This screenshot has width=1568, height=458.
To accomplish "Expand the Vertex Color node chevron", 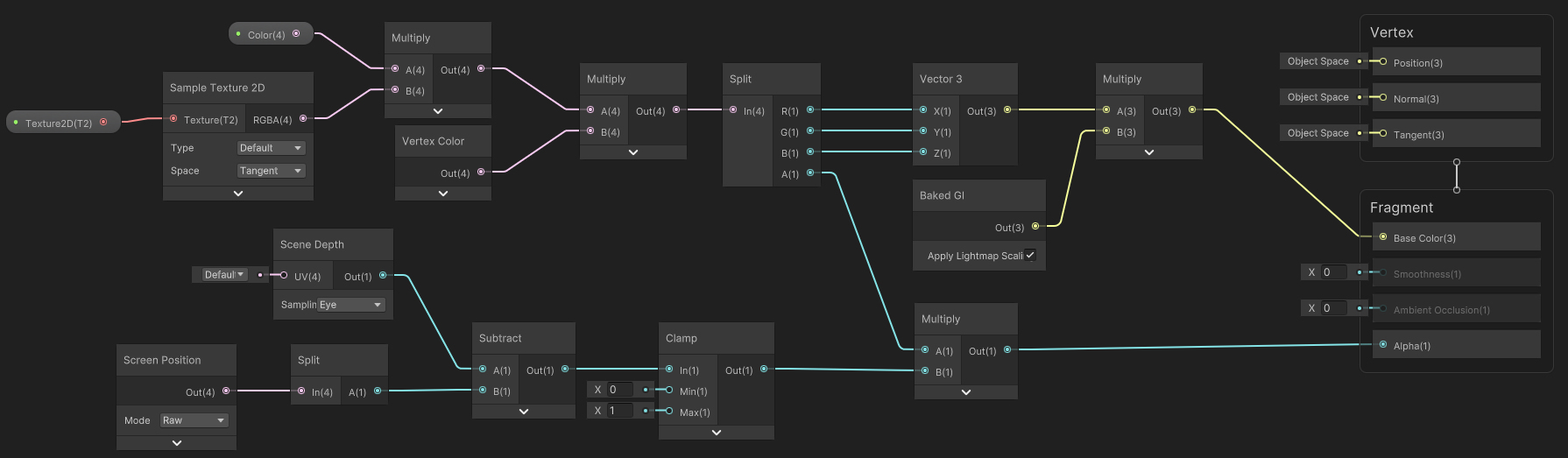I will point(443,194).
